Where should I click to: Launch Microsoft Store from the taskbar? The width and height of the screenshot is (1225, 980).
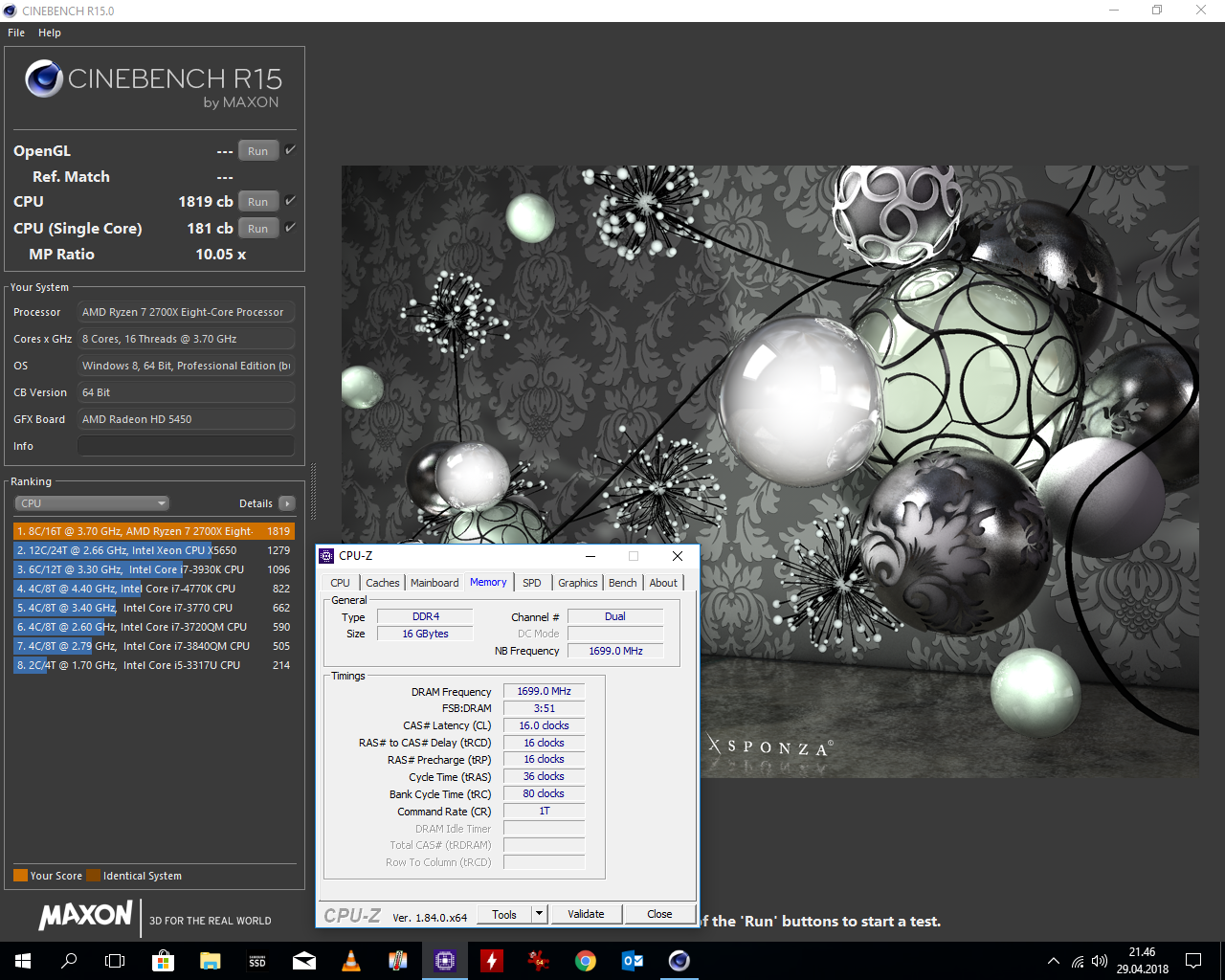coord(163,961)
